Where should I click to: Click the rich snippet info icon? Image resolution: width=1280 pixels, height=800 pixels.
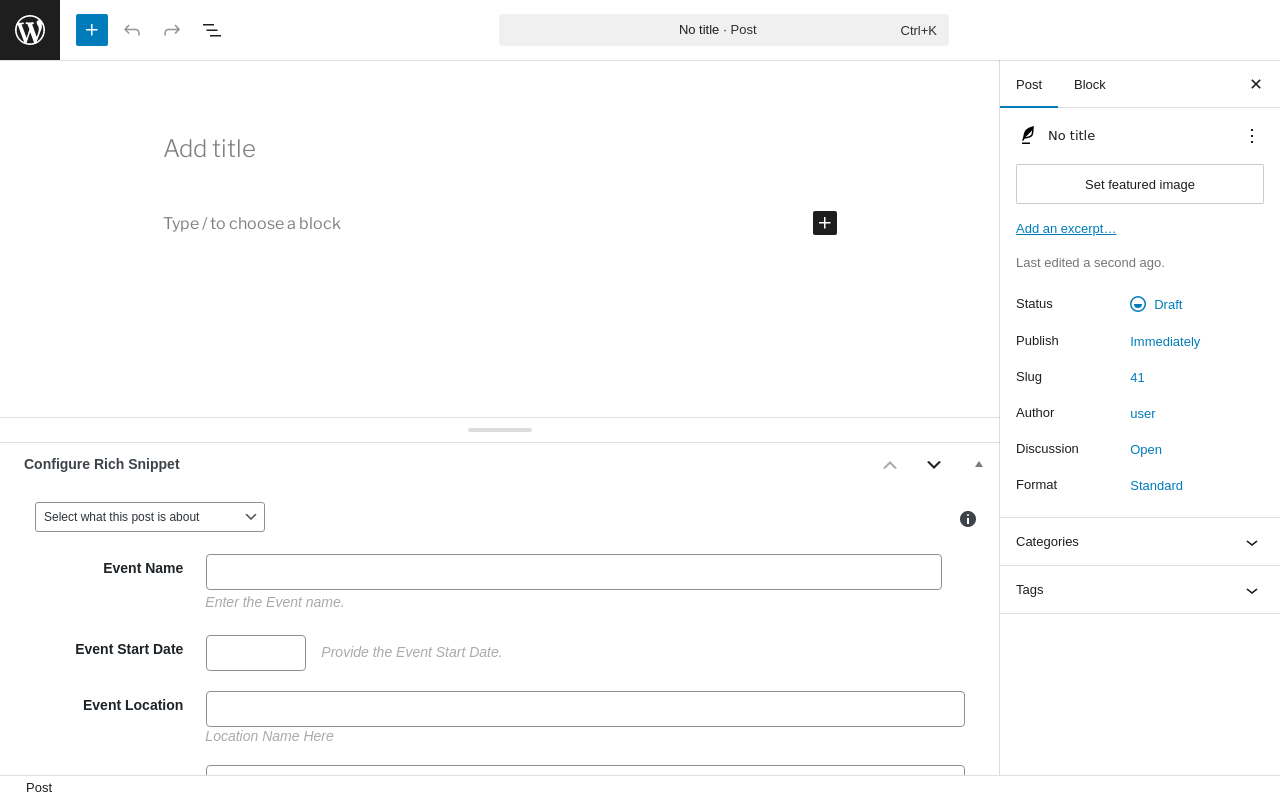pos(968,519)
